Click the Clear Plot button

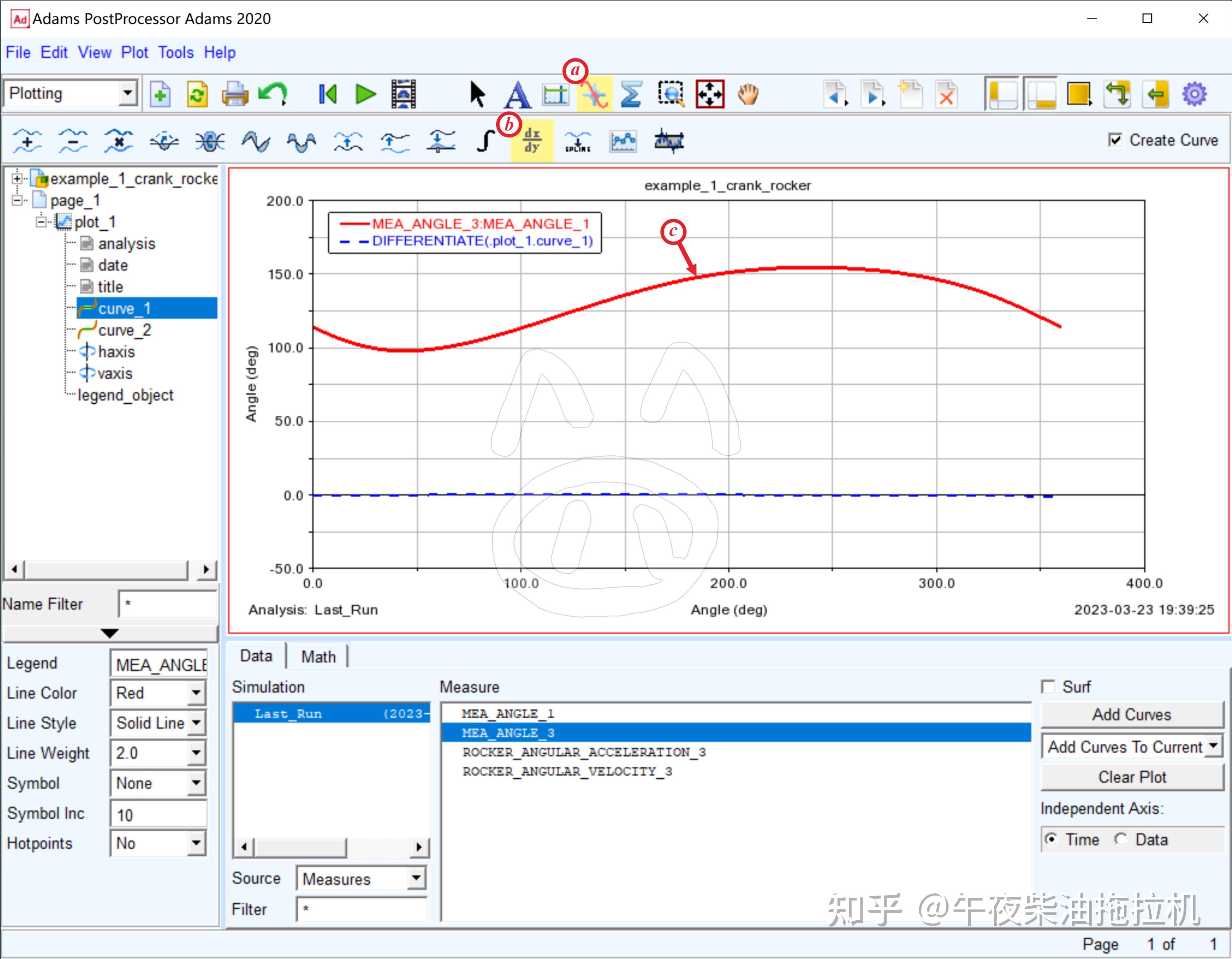click(1132, 778)
